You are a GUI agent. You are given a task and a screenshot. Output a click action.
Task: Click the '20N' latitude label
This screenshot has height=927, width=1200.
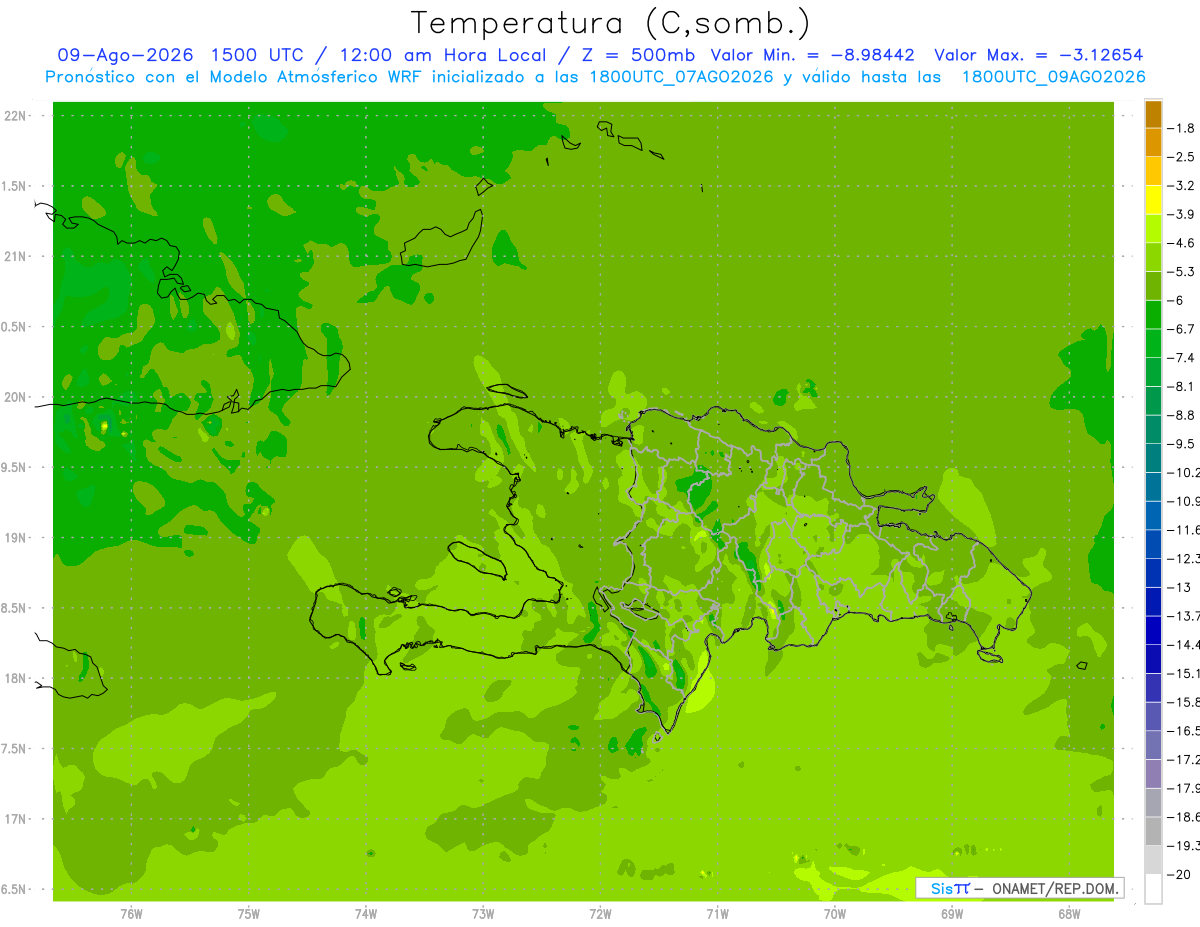tap(15, 397)
